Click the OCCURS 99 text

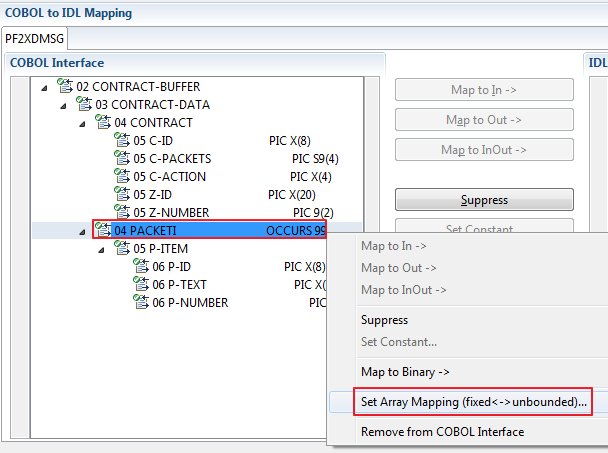point(296,230)
